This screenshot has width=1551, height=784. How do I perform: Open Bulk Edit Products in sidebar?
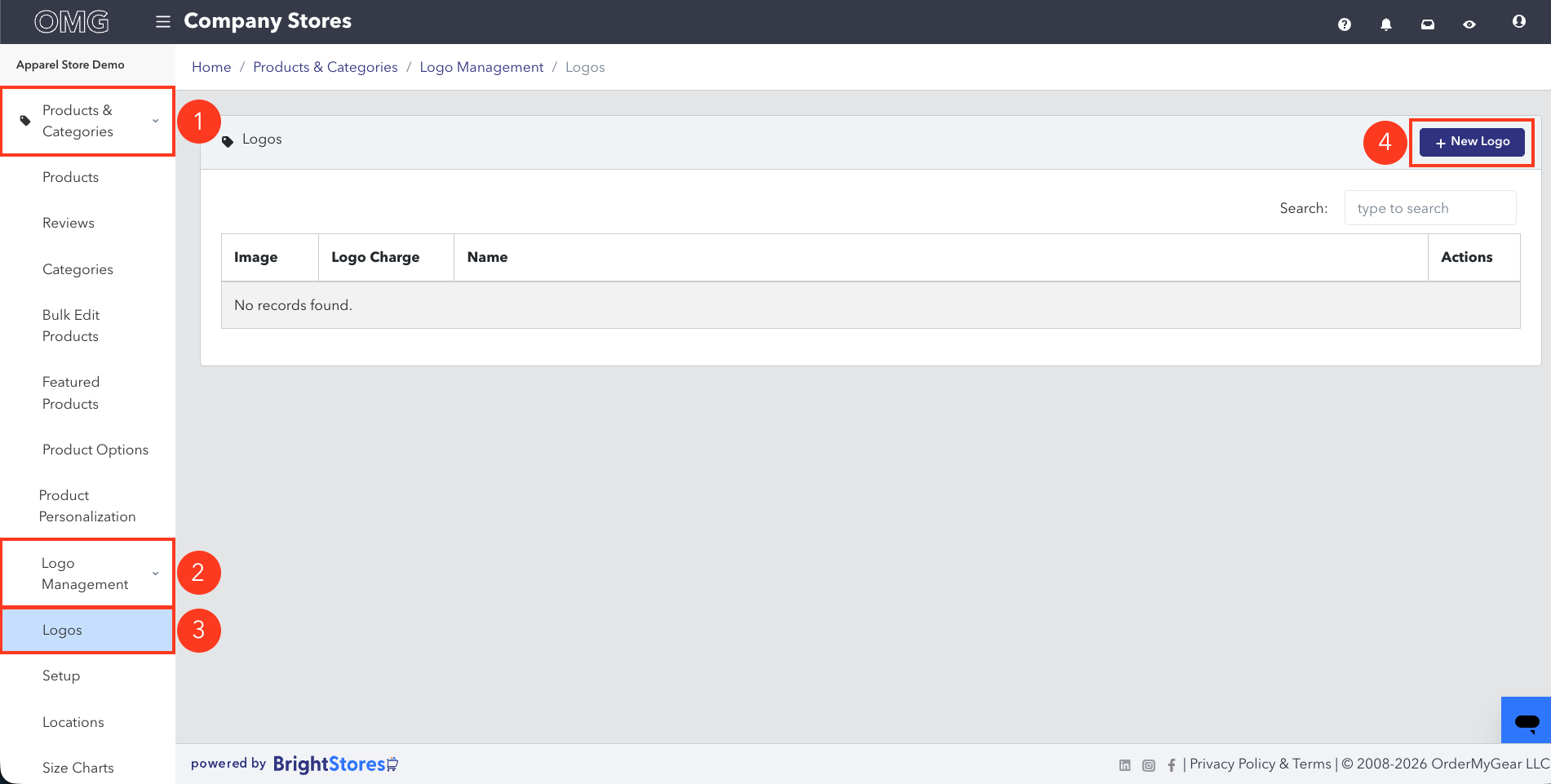click(71, 326)
